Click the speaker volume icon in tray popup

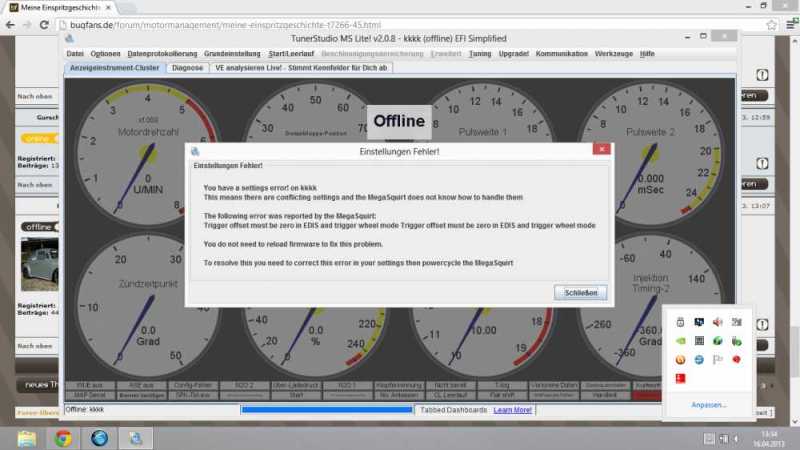(718, 321)
